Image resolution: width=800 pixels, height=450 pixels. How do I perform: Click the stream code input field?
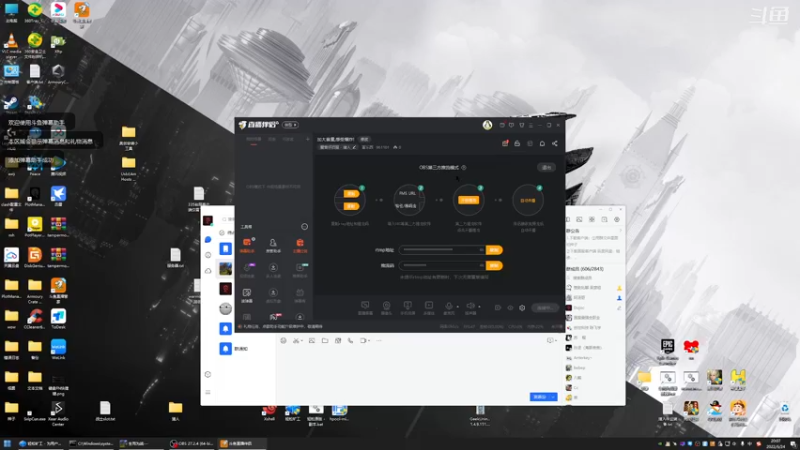click(442, 265)
